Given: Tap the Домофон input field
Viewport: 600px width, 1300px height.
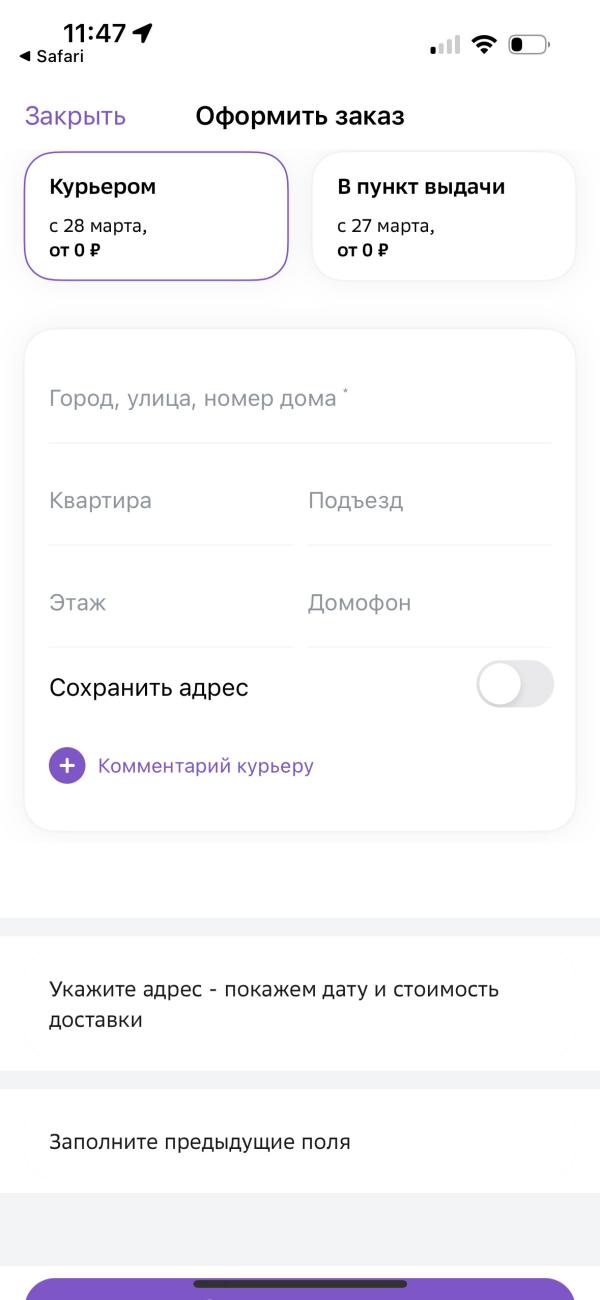Looking at the screenshot, I should 429,603.
